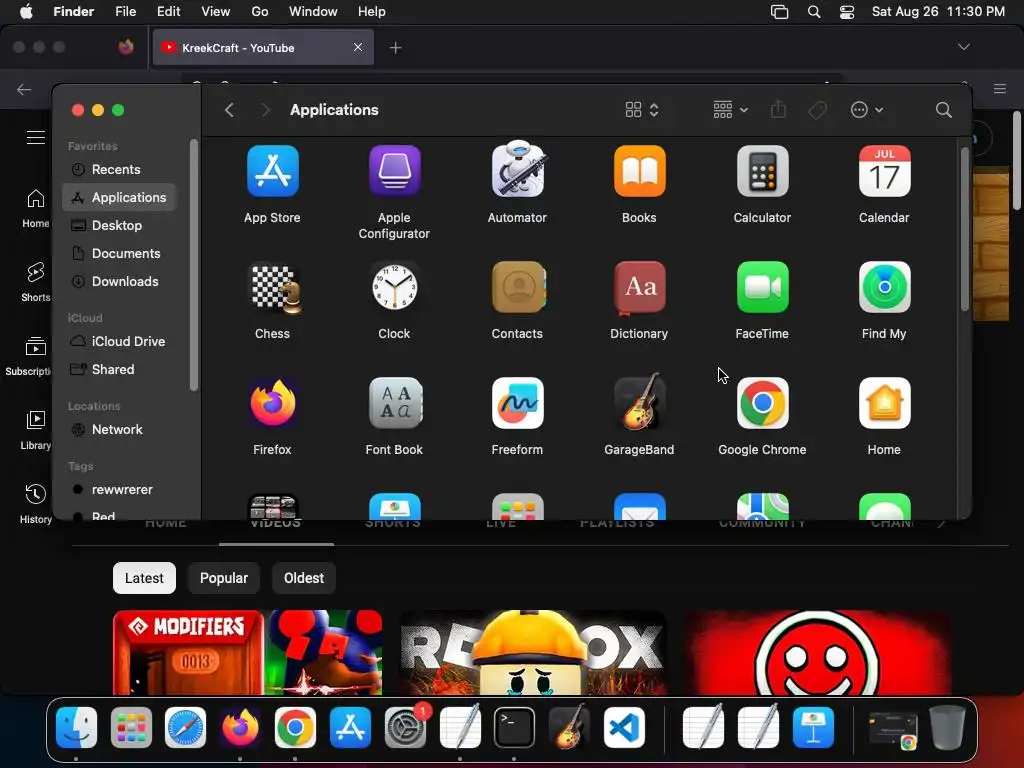Select the KreekCraft - YouTube browser tab

click(263, 48)
